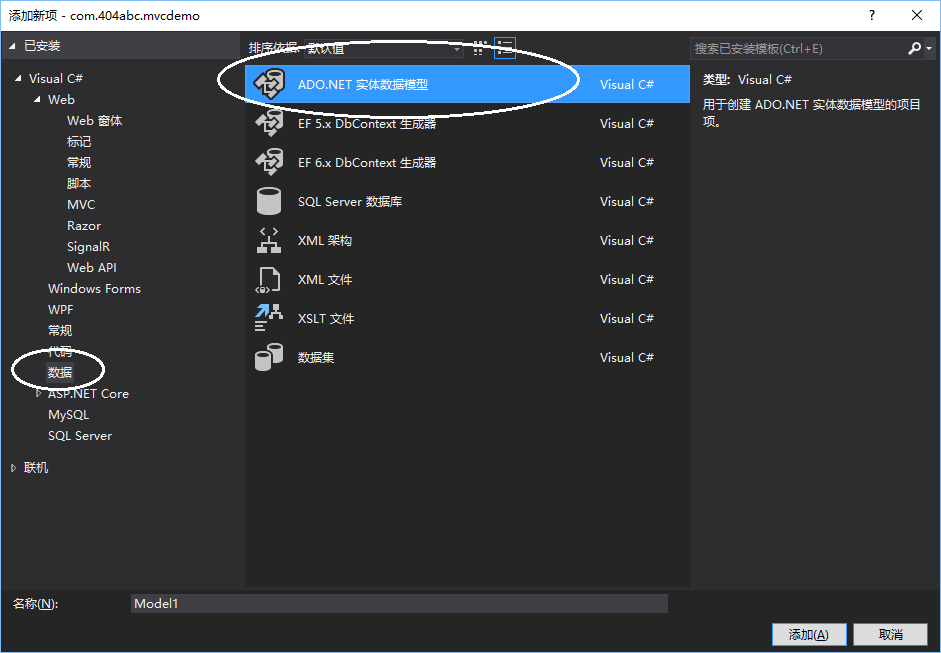
Task: Select the SQL Server tree category
Action: click(x=80, y=436)
